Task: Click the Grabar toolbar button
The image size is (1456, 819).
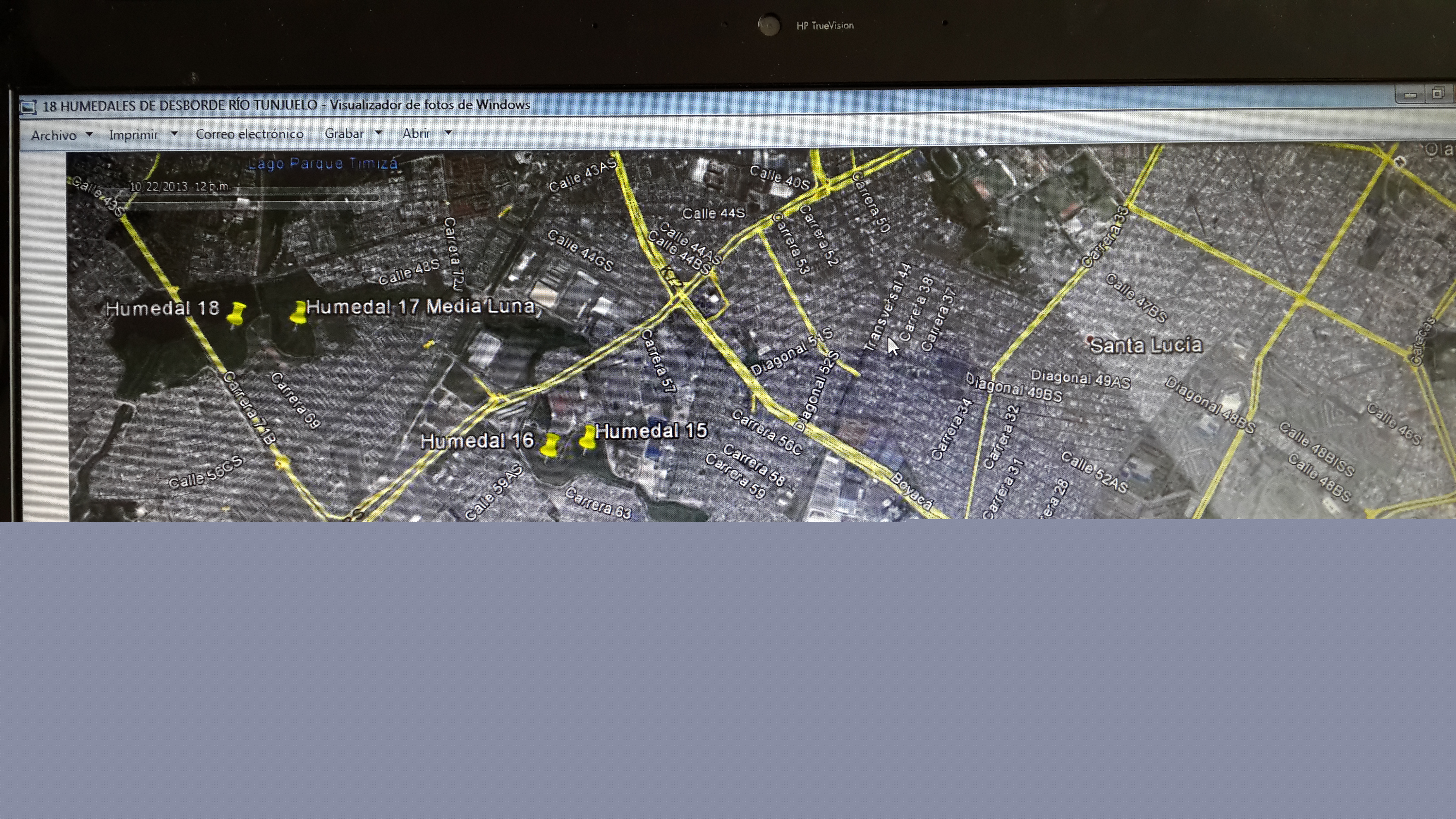Action: tap(344, 133)
